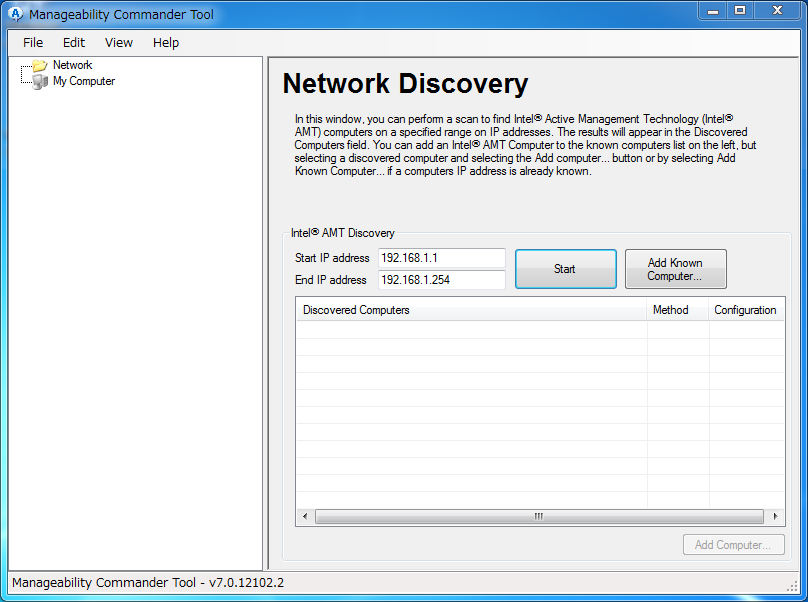Click the disabled Add Computer button
This screenshot has width=808, height=602.
click(733, 545)
